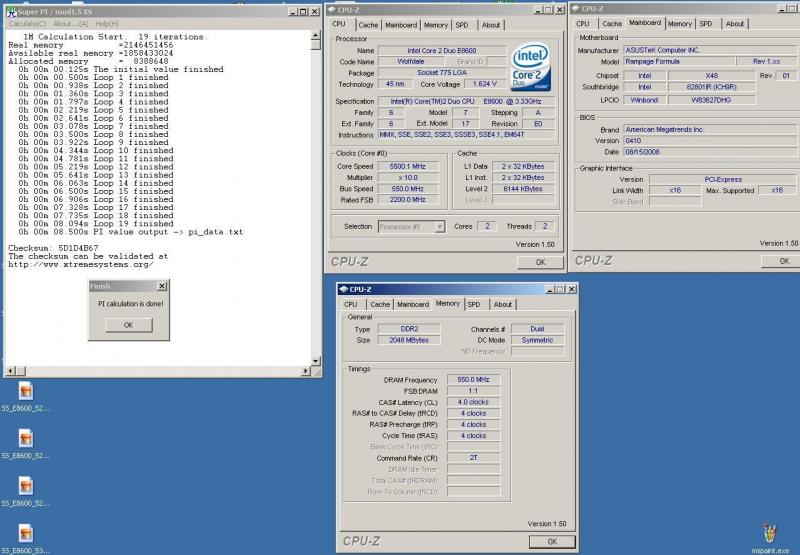
Task: Click the Super PI horizontal scrollbar right arrow
Action: pyautogui.click(x=306, y=371)
